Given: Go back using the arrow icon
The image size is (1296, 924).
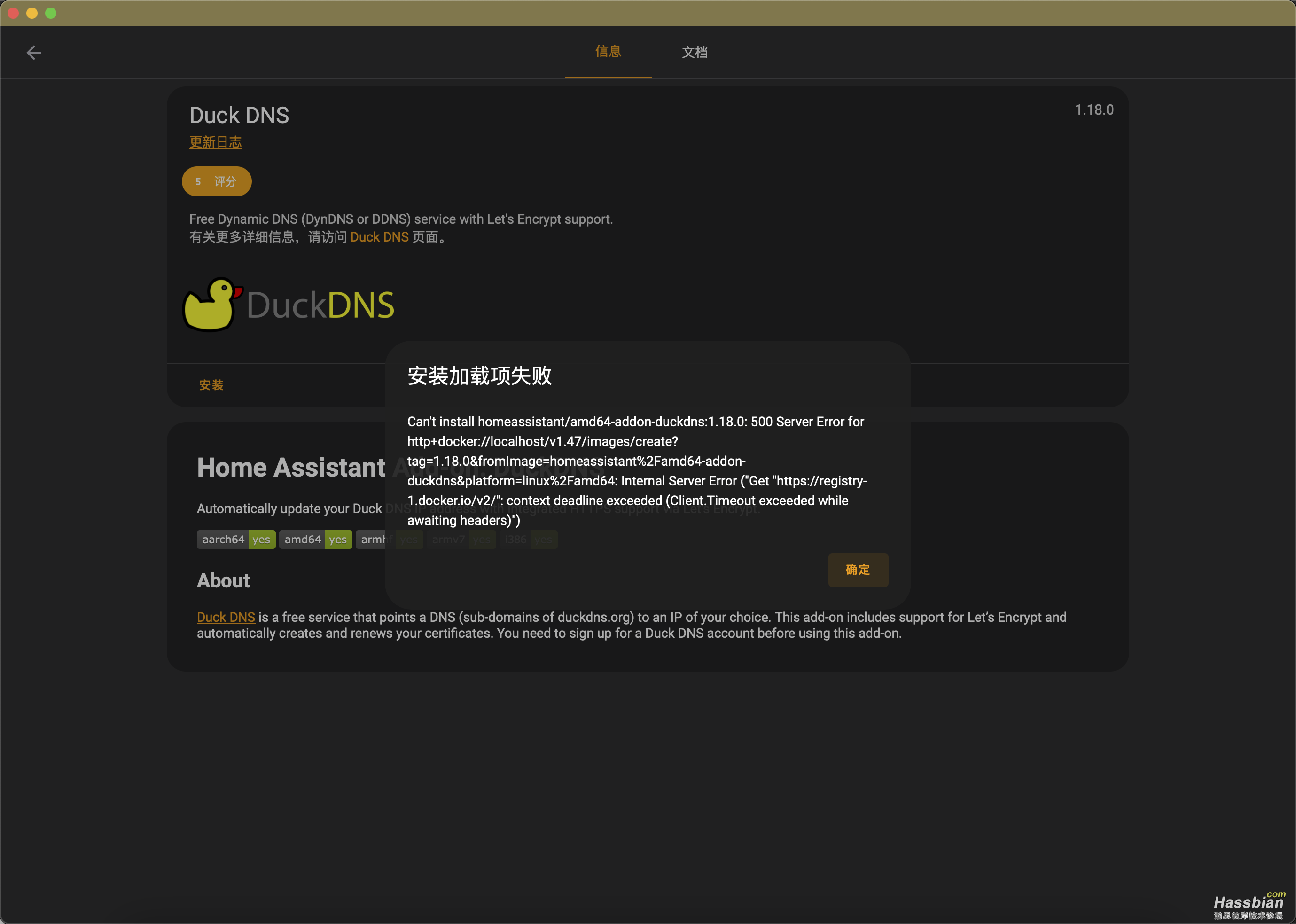Looking at the screenshot, I should click(34, 53).
